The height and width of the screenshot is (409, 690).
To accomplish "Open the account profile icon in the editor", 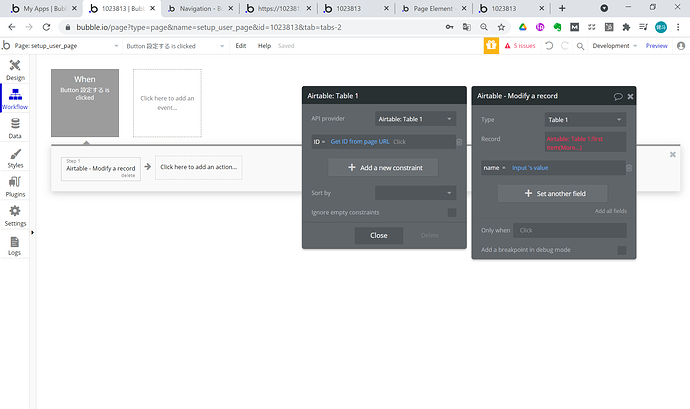I will [681, 46].
